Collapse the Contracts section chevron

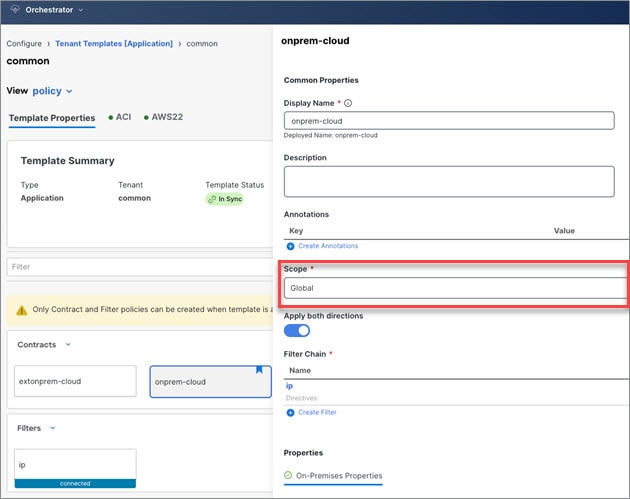coord(68,344)
